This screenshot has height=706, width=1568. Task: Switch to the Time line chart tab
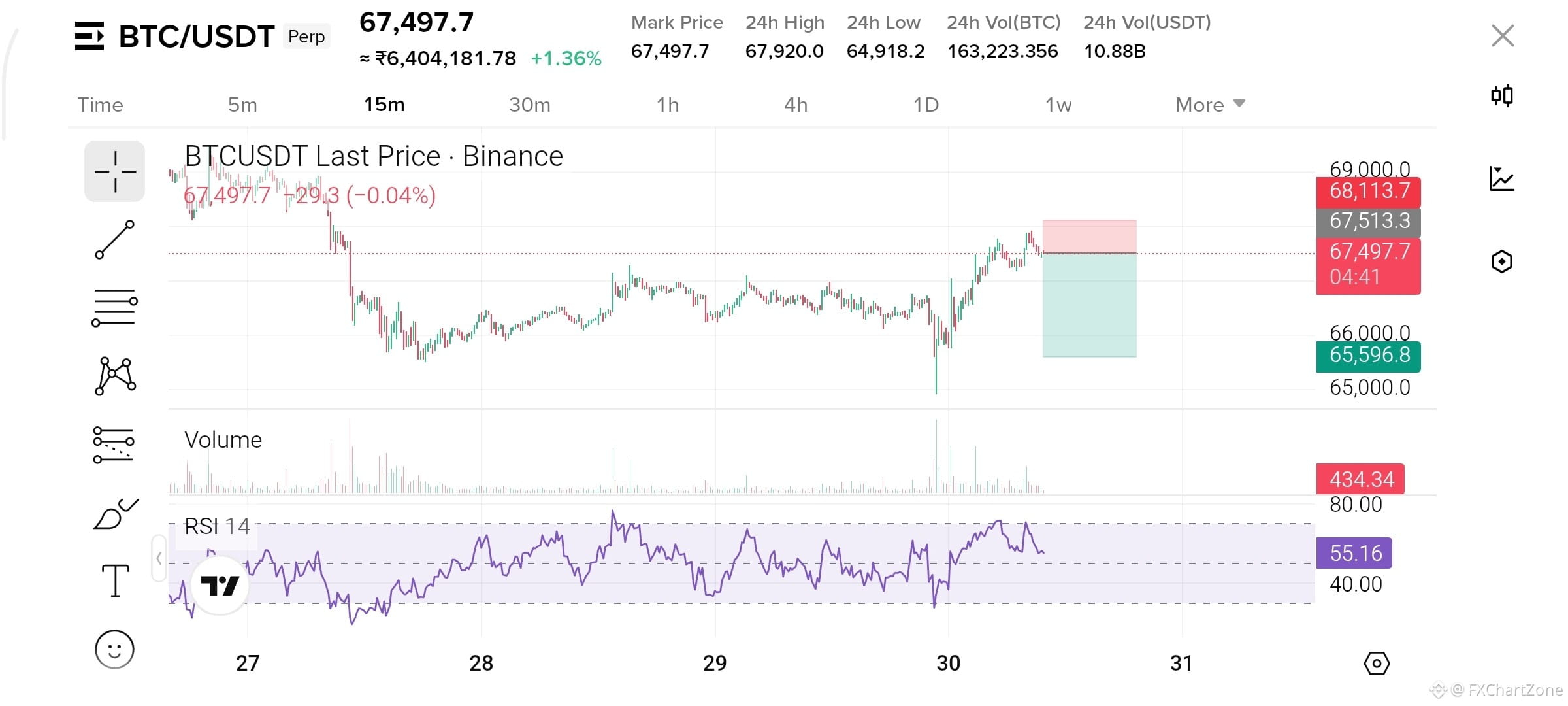(x=101, y=105)
